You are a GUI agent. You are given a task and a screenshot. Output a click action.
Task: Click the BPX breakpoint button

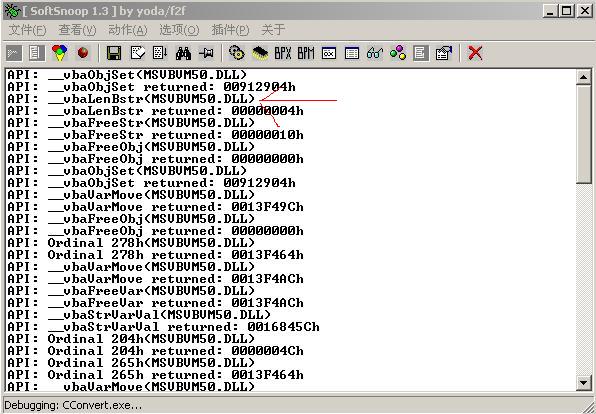pos(283,53)
